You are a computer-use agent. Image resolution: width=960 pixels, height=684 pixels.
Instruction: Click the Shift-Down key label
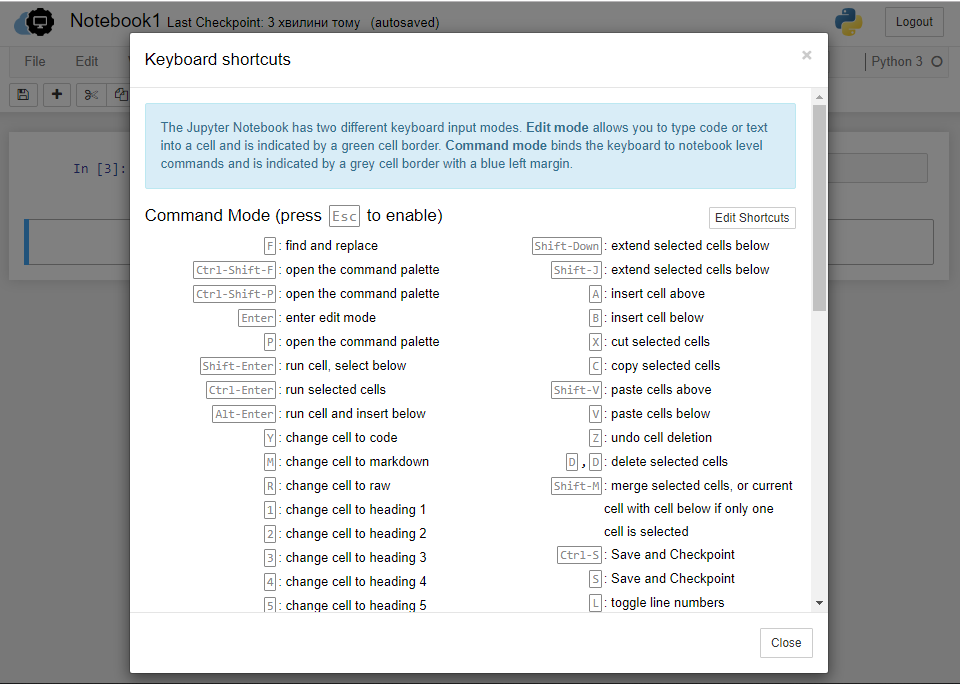pyautogui.click(x=567, y=246)
